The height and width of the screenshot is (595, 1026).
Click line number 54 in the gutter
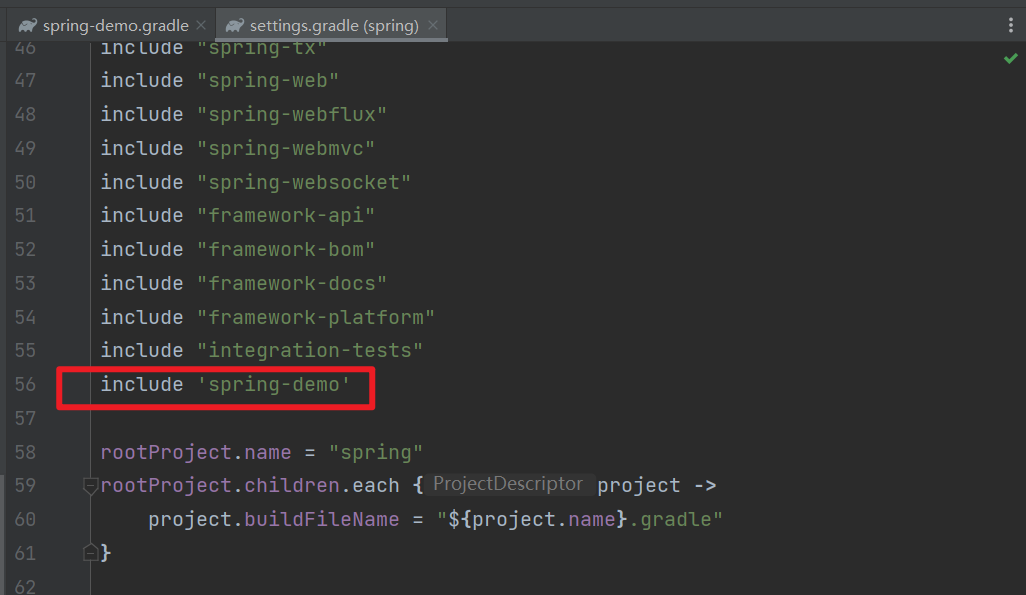pos(25,317)
